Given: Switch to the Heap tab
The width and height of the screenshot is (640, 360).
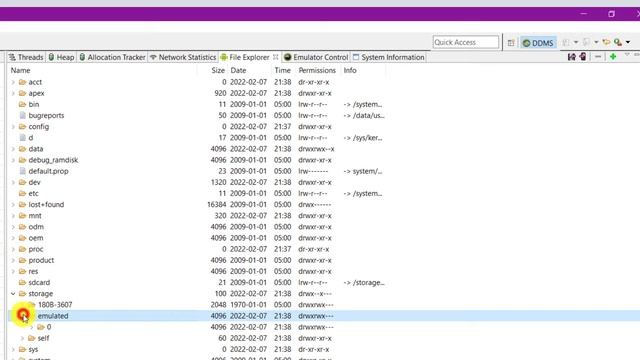Looking at the screenshot, I should click(x=61, y=57).
